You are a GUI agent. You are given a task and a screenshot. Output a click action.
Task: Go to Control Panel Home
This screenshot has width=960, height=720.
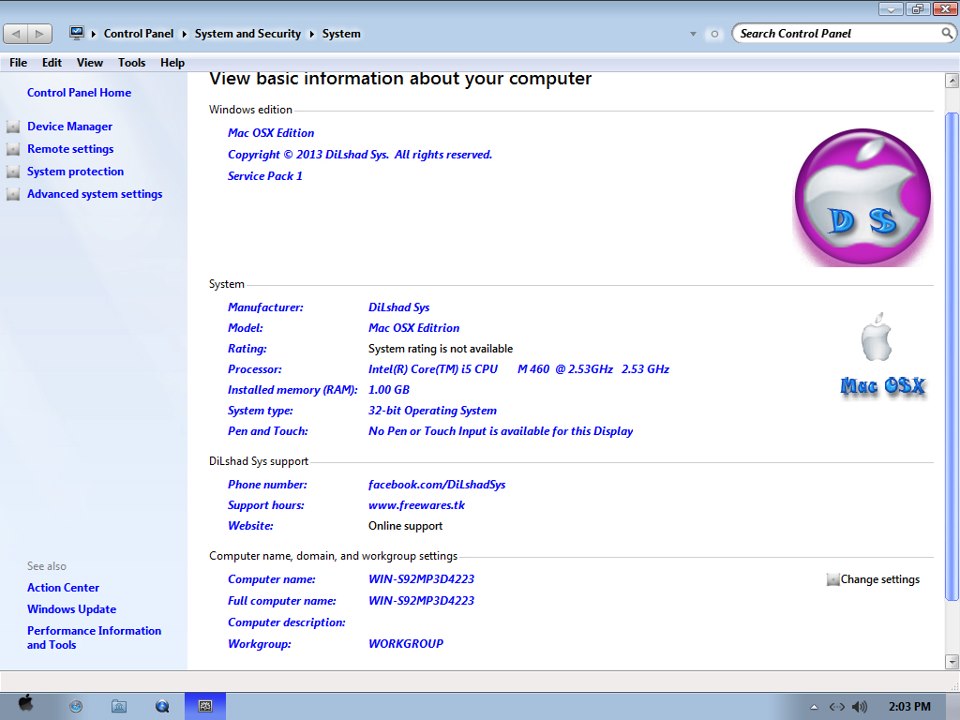(79, 92)
